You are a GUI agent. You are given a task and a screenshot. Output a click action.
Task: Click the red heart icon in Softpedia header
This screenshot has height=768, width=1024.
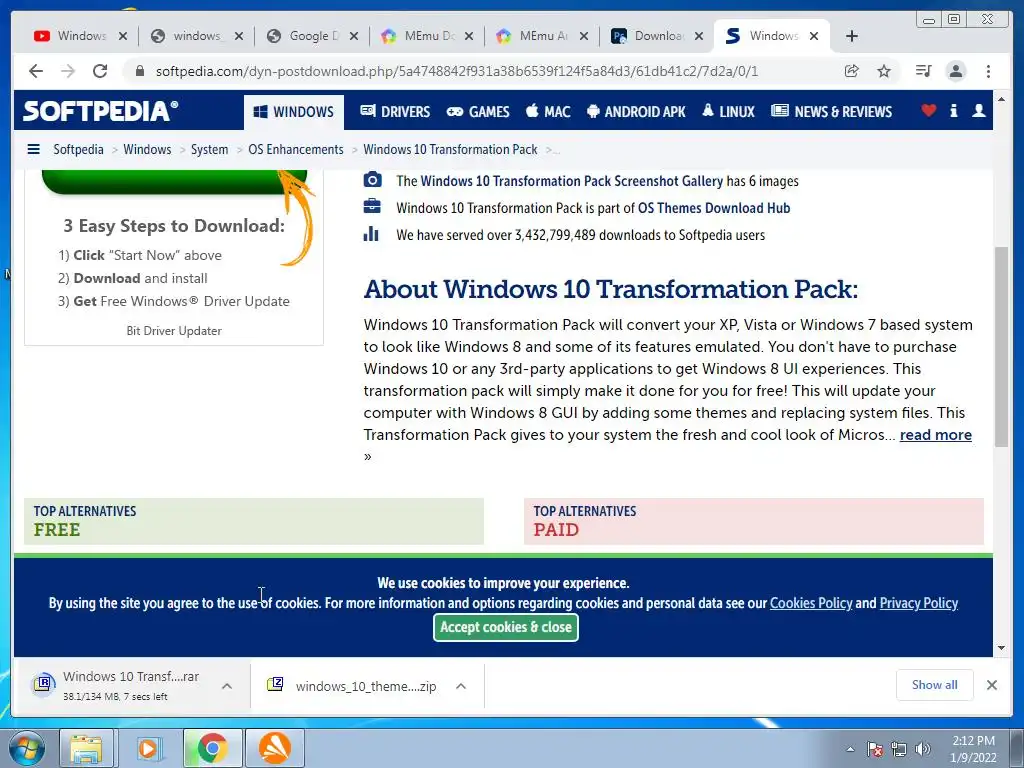929,110
